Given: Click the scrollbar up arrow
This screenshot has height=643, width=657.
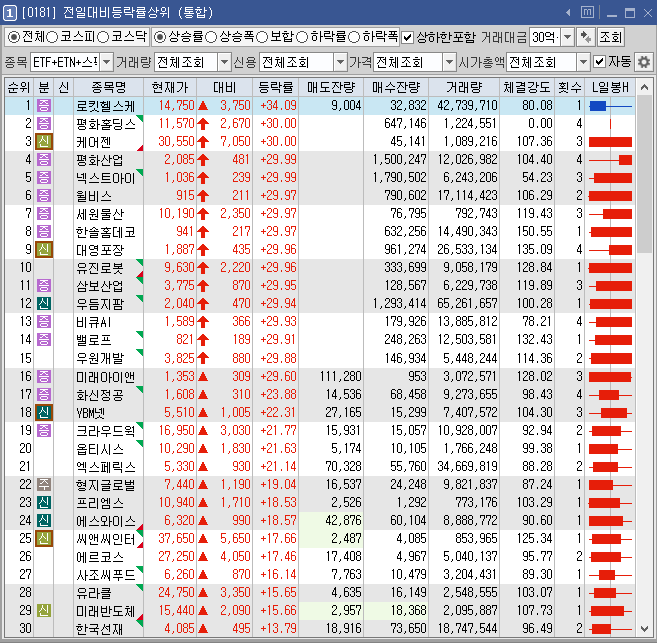Looking at the screenshot, I should pos(644,88).
